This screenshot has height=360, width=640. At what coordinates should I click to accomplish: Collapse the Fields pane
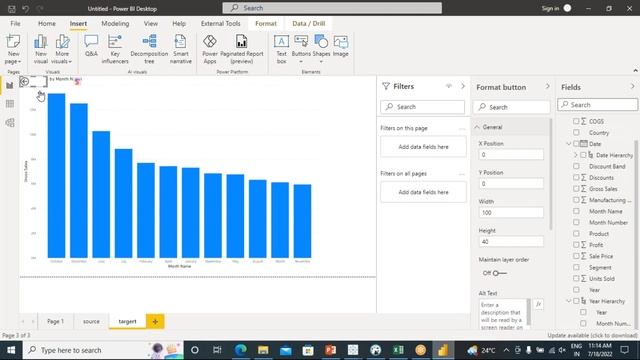click(x=633, y=86)
